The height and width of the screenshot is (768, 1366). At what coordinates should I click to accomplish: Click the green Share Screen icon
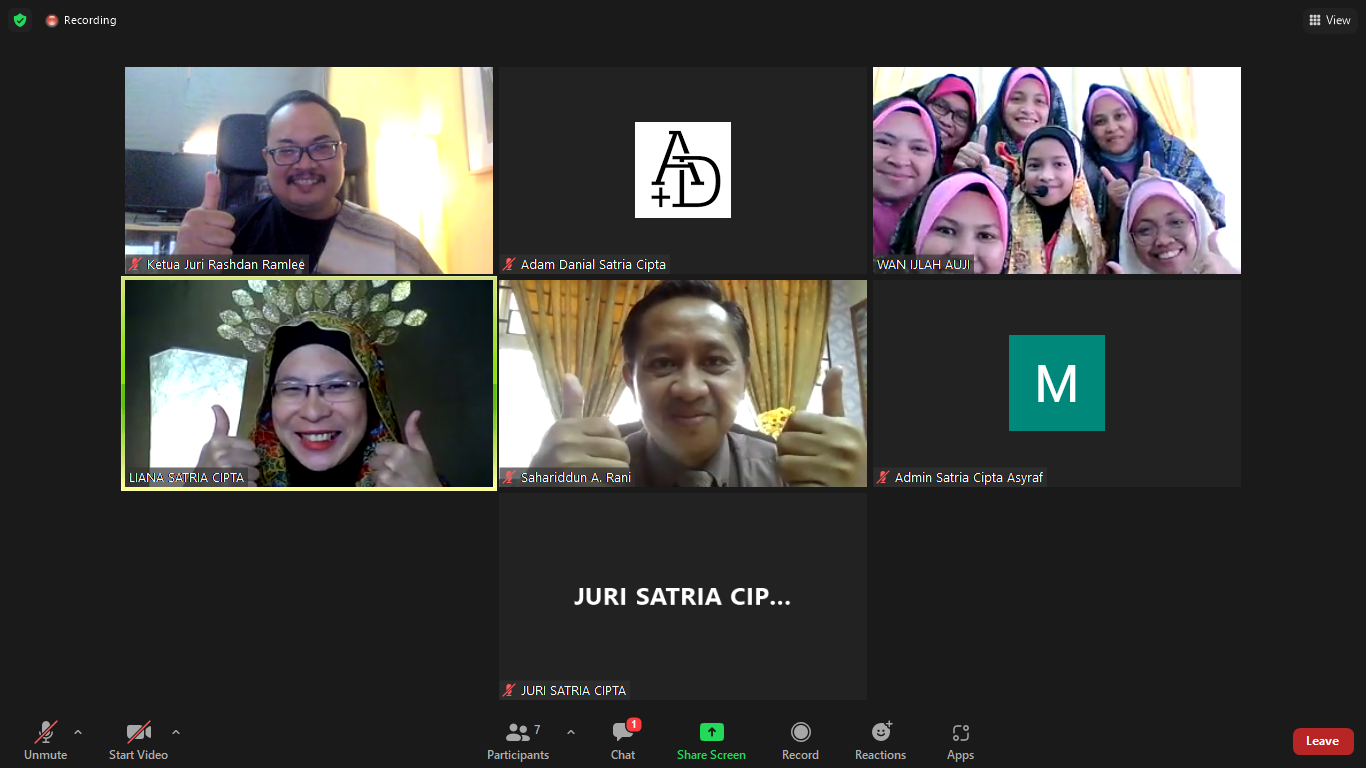tap(711, 732)
